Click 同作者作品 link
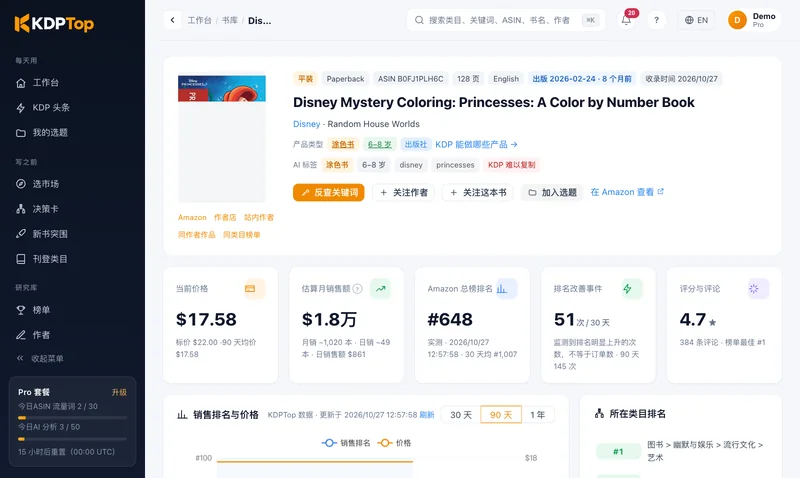The height and width of the screenshot is (478, 800). click(196, 235)
